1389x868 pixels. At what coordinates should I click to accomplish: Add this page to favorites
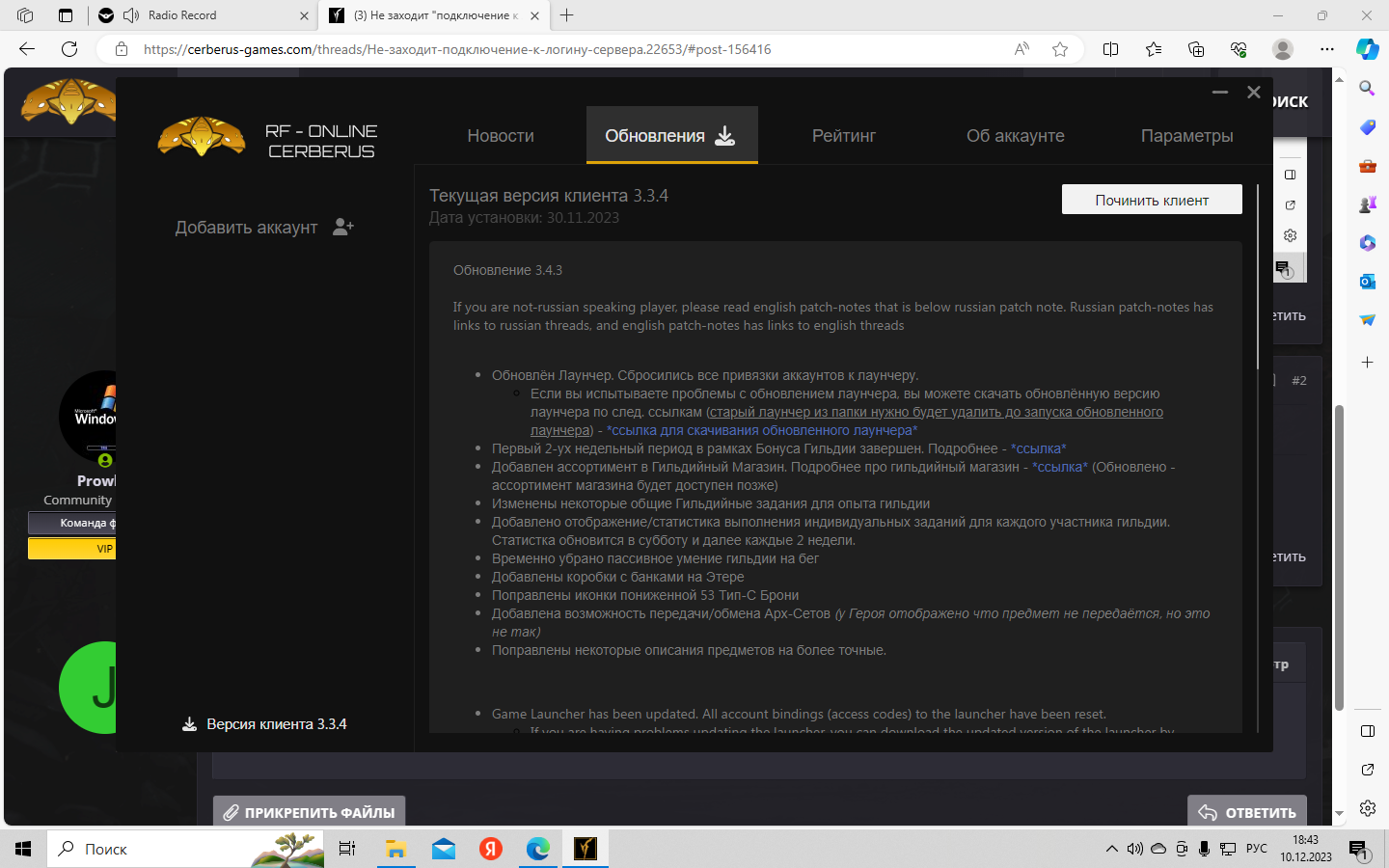(x=1060, y=49)
